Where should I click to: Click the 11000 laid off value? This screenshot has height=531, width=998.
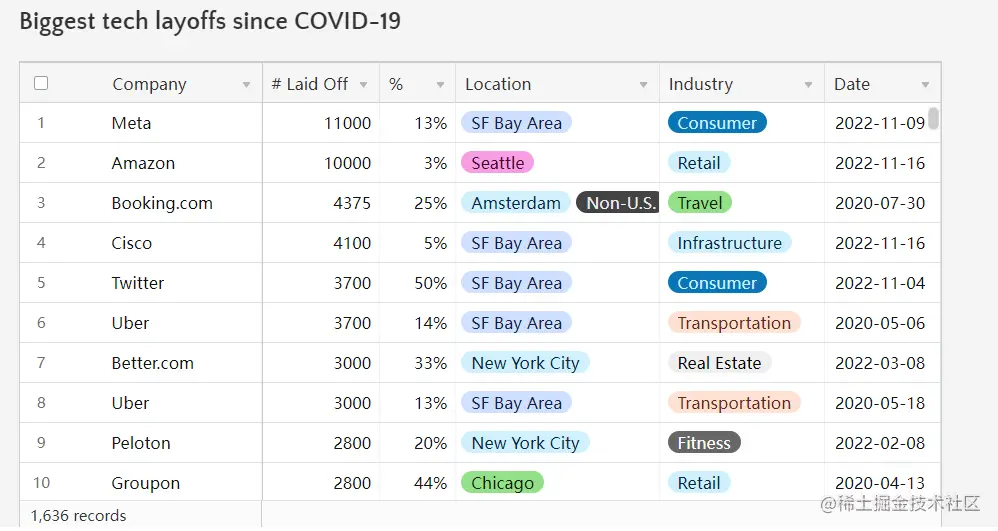coord(348,123)
